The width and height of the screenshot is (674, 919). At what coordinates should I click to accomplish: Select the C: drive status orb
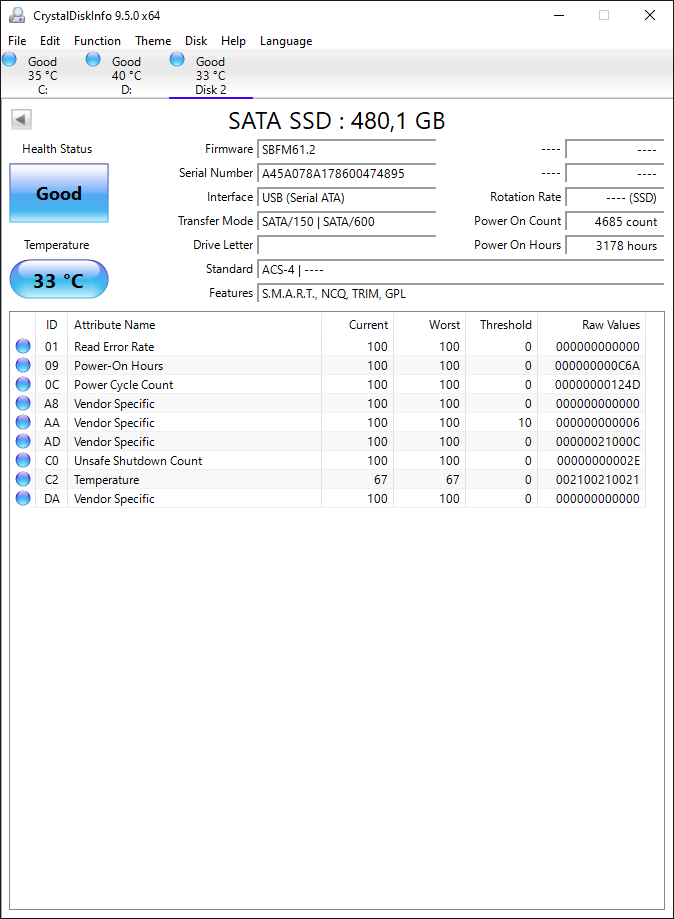[x=9, y=59]
